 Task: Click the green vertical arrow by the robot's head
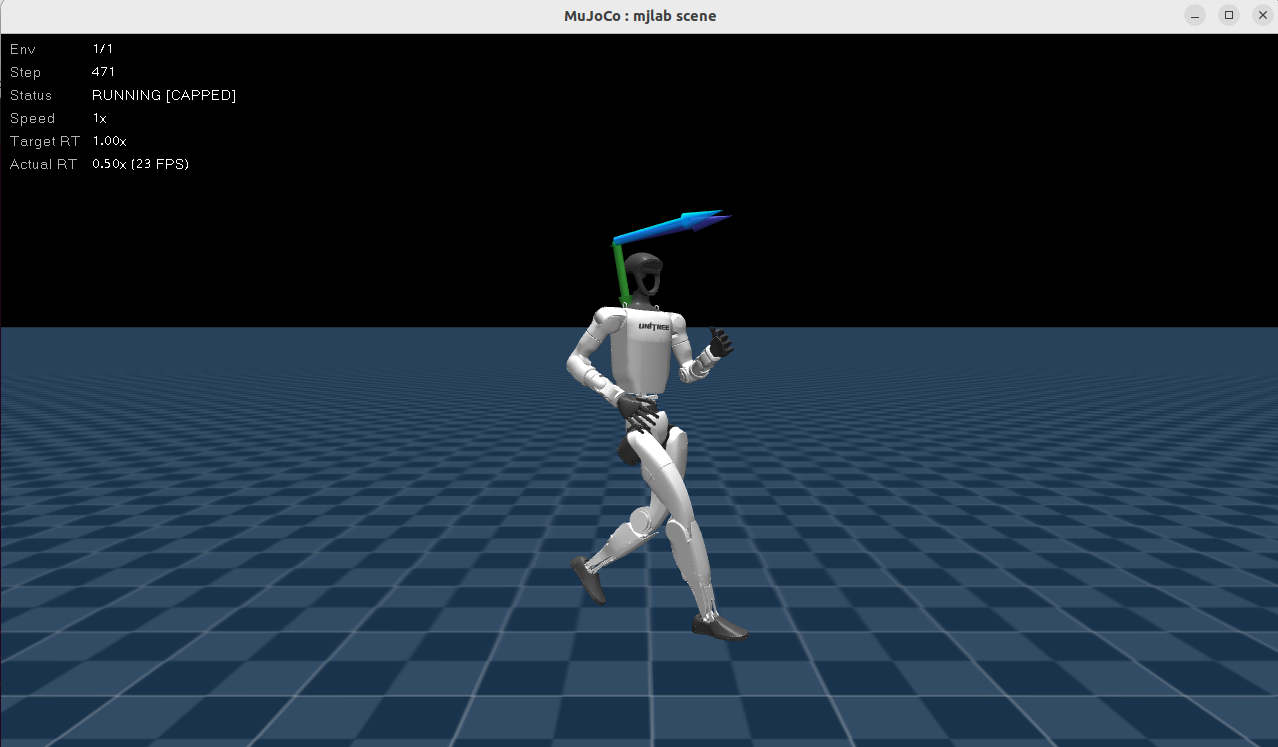[x=621, y=272]
